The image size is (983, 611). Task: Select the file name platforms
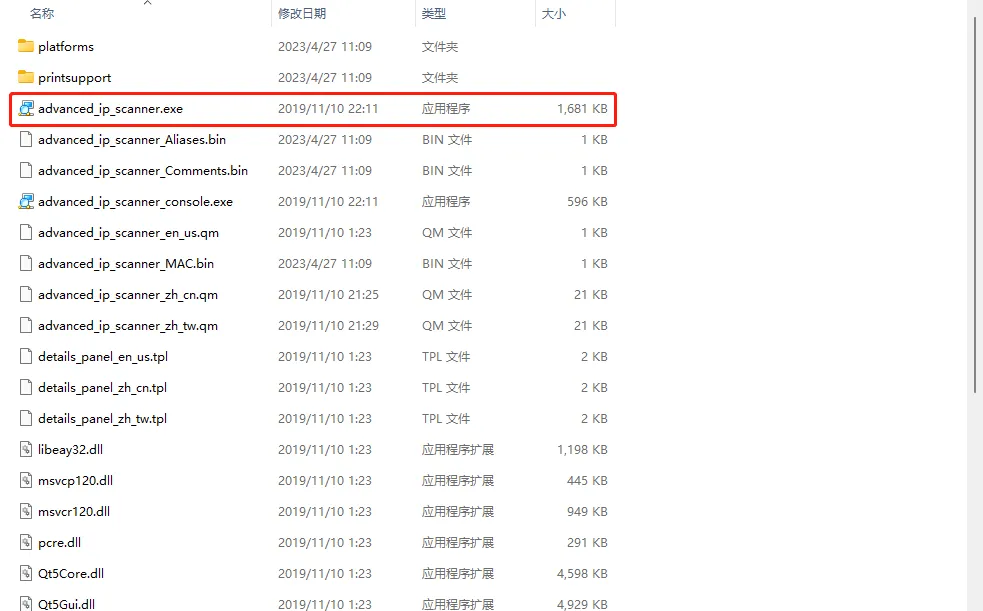coord(66,46)
